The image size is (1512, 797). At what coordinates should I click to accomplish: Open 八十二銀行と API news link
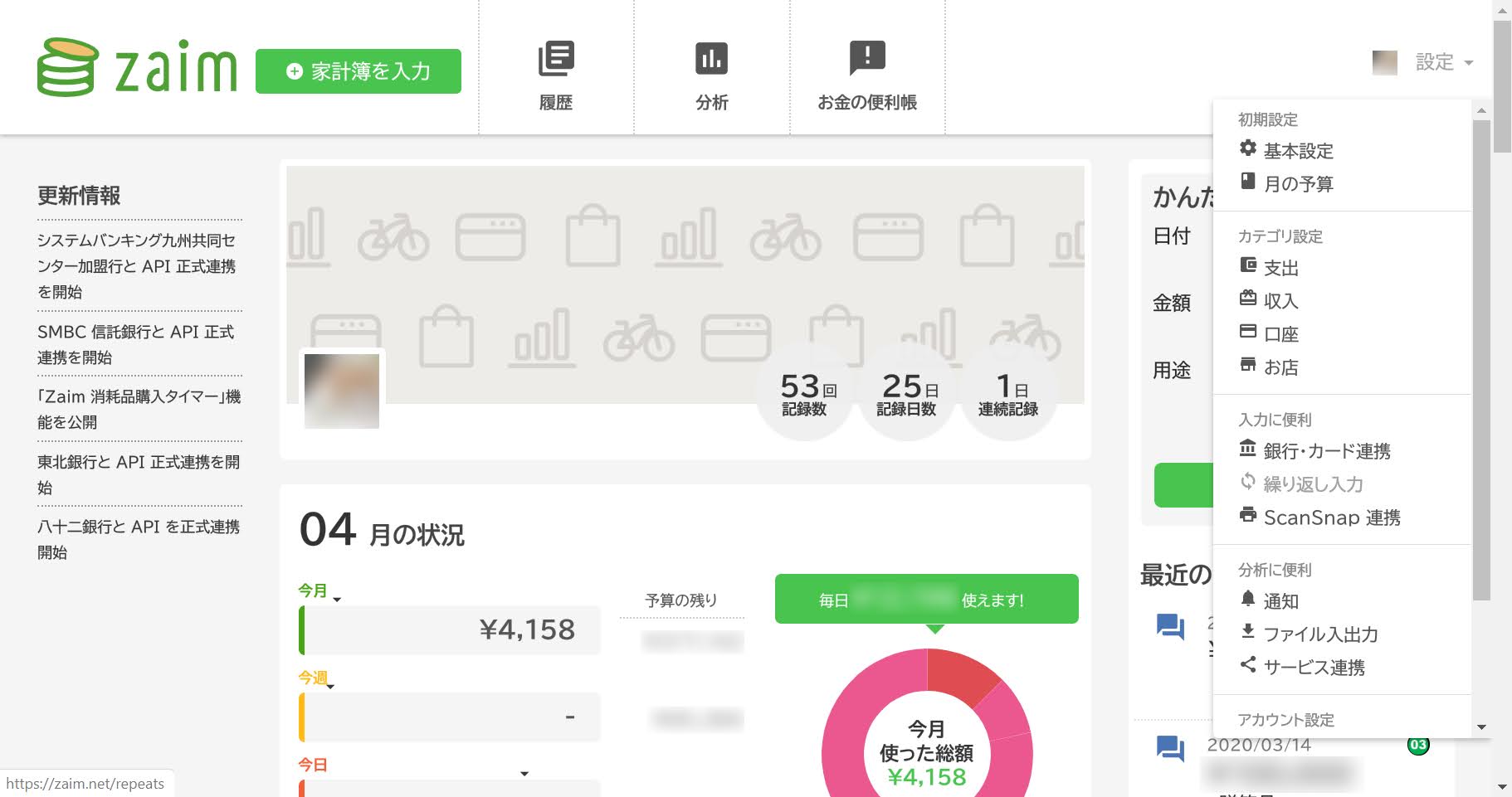(139, 539)
